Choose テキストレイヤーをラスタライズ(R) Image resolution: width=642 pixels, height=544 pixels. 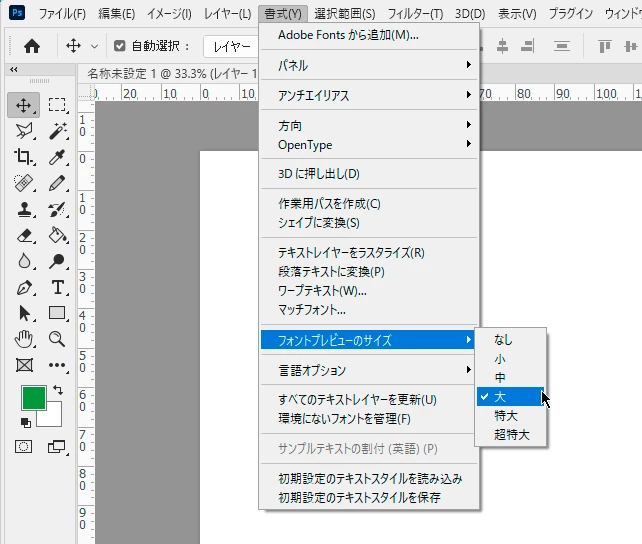point(369,253)
